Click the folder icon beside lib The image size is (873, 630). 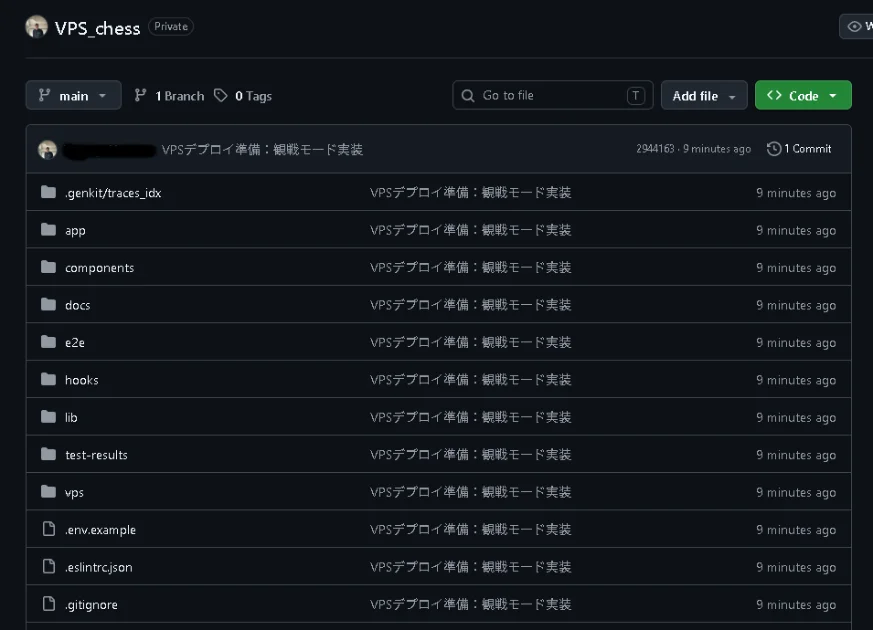point(48,417)
